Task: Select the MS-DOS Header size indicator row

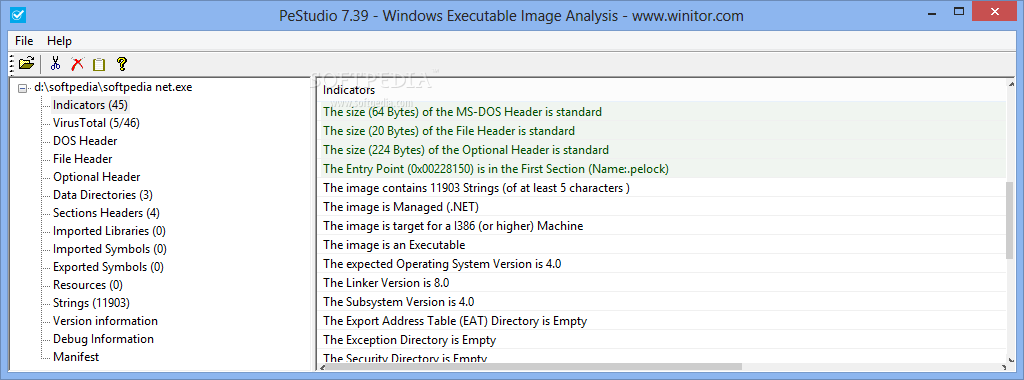Action: tap(663, 112)
